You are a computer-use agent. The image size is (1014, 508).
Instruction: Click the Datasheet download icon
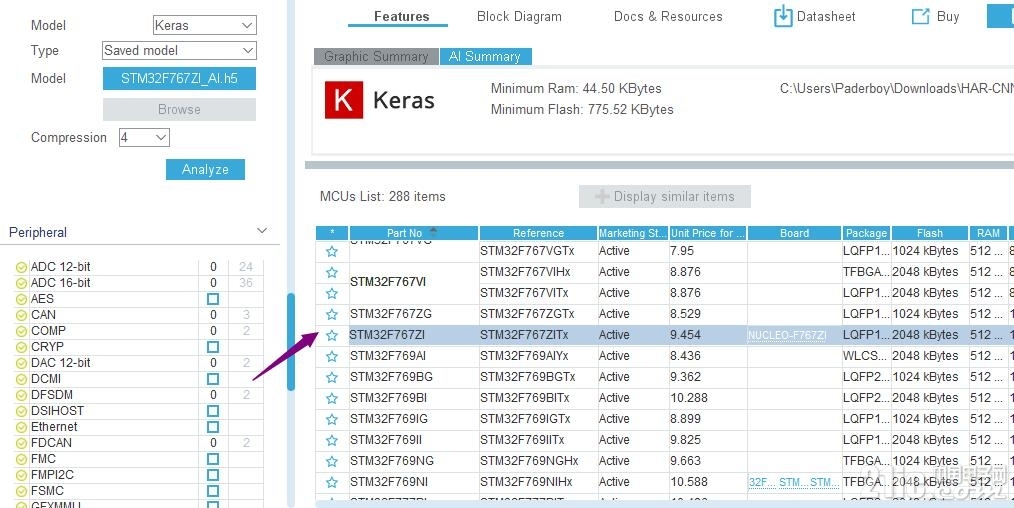click(x=782, y=16)
